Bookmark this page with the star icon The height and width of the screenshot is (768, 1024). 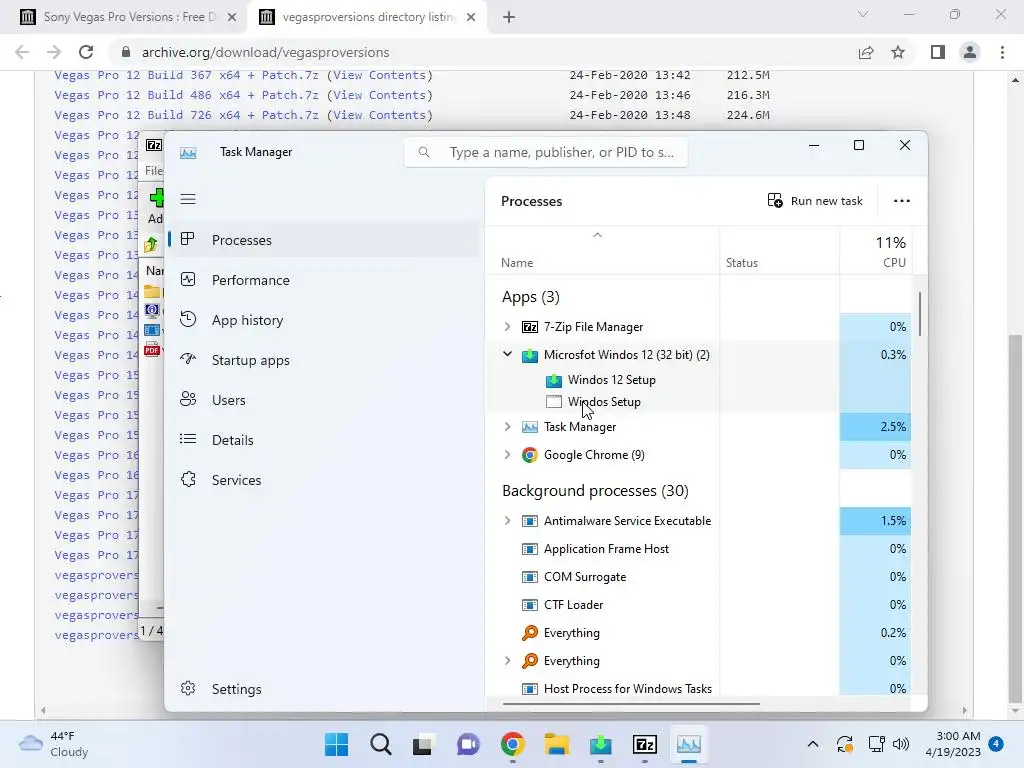[898, 52]
